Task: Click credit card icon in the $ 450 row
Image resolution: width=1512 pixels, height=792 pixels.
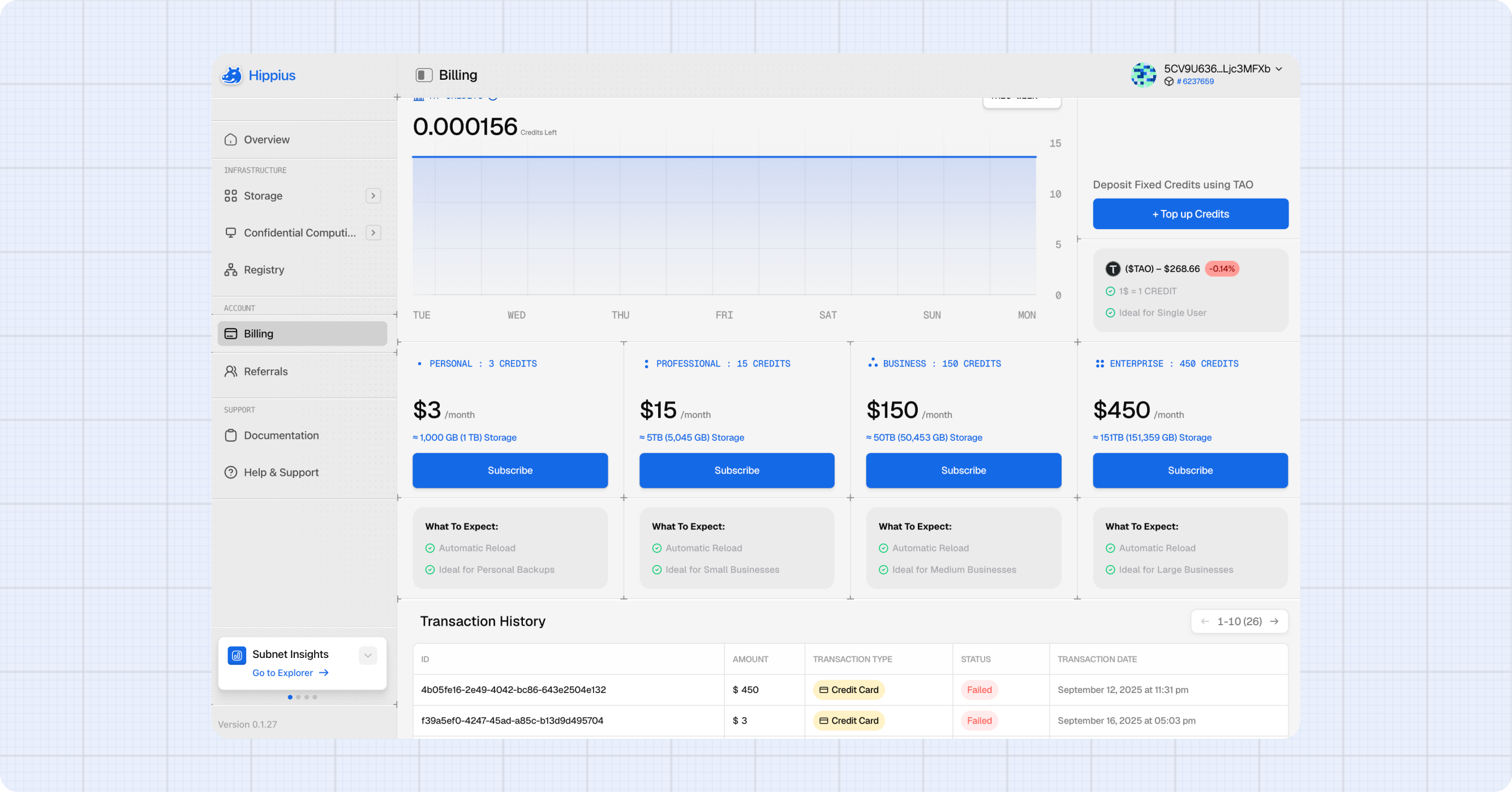Action: (x=823, y=690)
